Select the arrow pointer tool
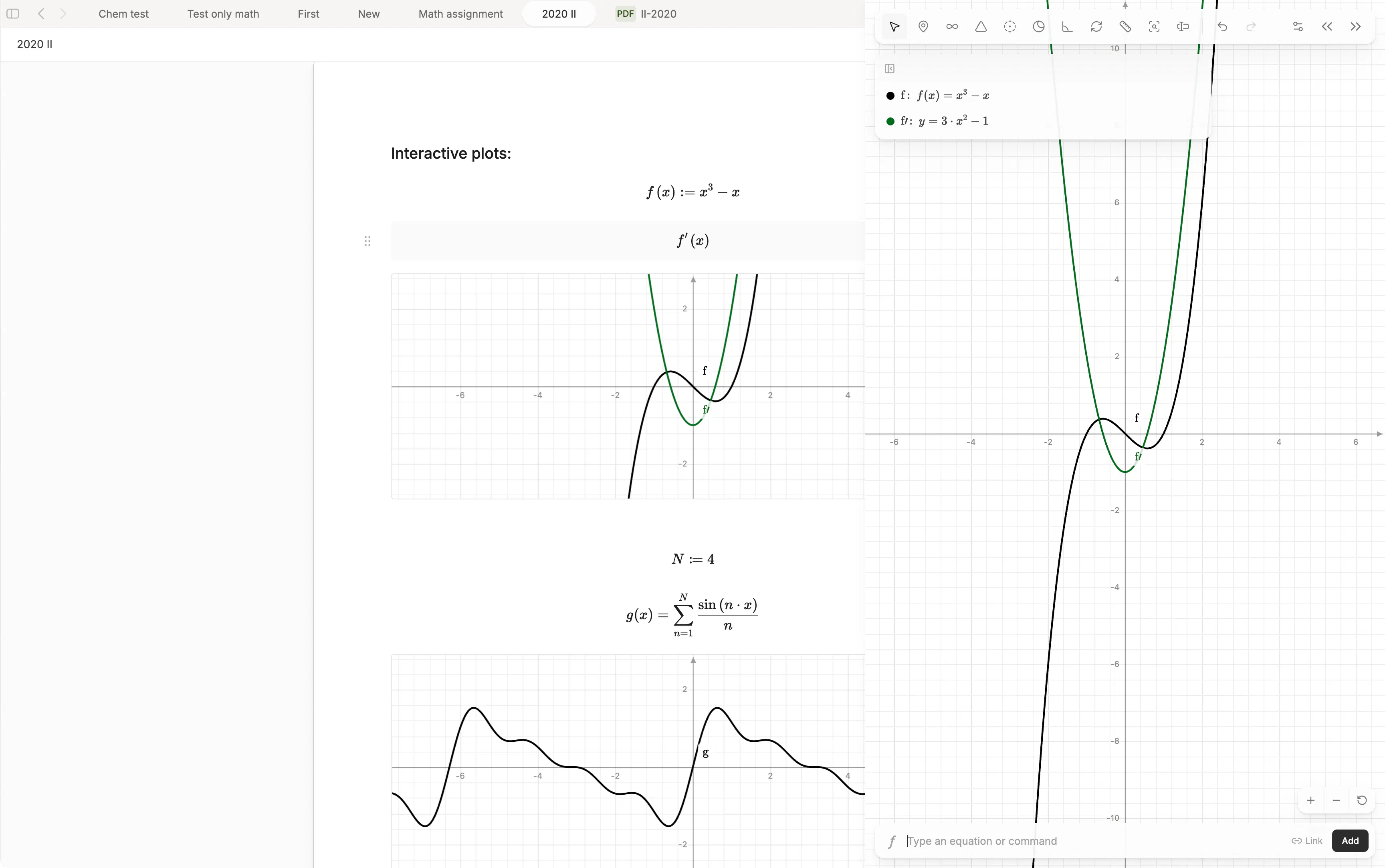The height and width of the screenshot is (868, 1385). (x=894, y=26)
